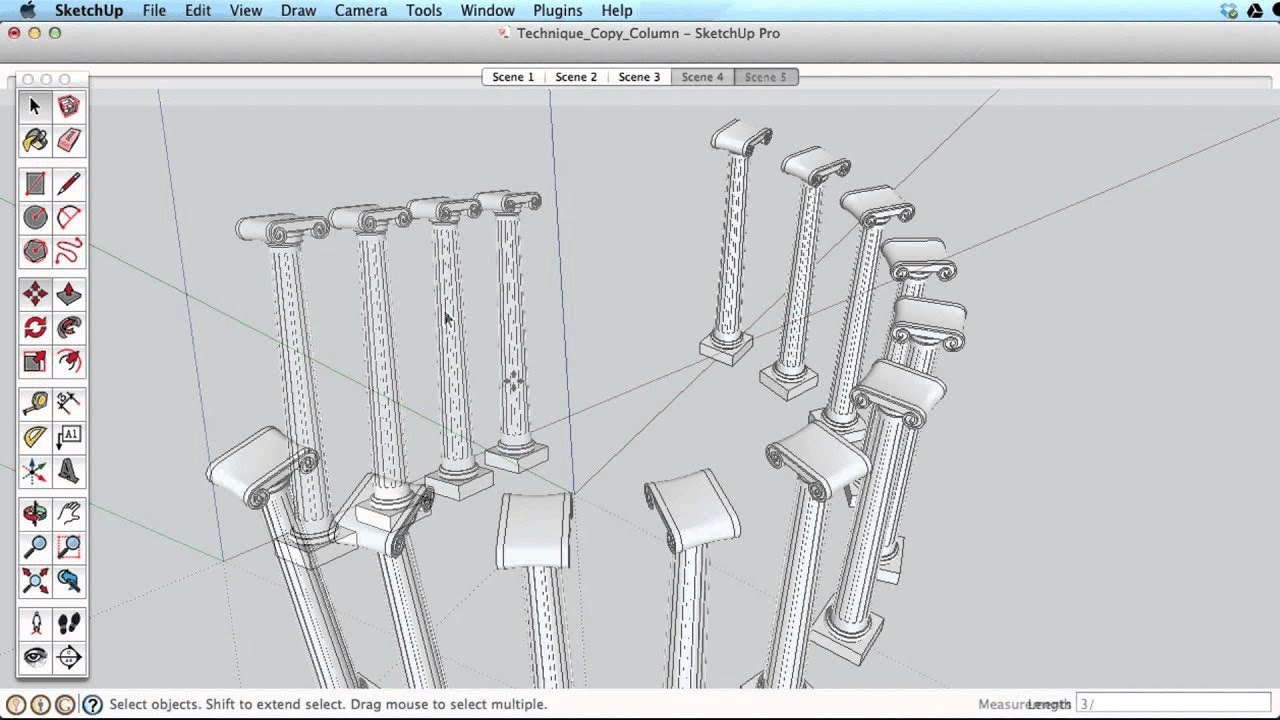Screen dimensions: 1280x720
Task: Open the Camera menu
Action: point(361,11)
